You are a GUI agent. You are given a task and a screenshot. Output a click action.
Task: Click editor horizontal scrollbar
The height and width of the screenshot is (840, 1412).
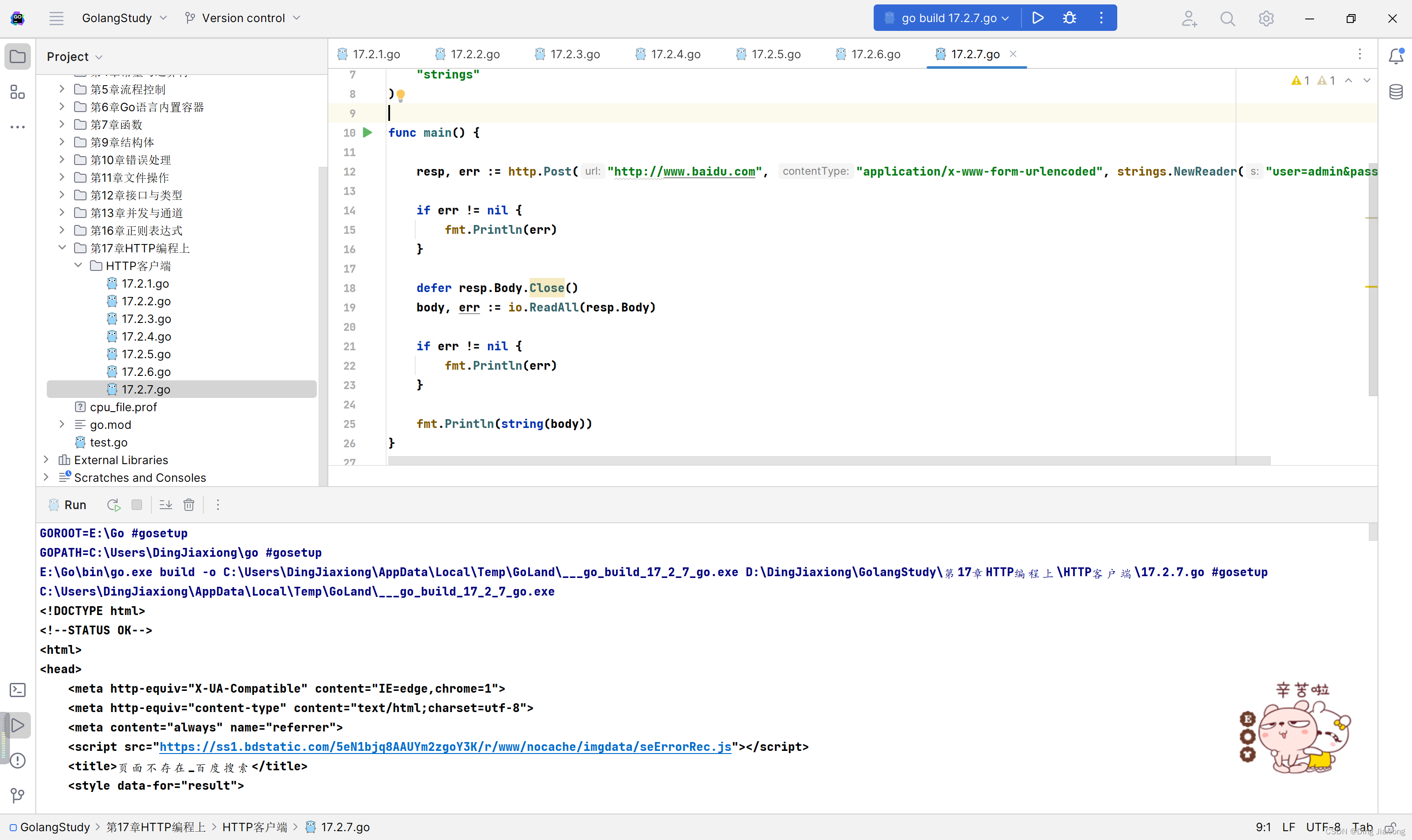(x=829, y=461)
